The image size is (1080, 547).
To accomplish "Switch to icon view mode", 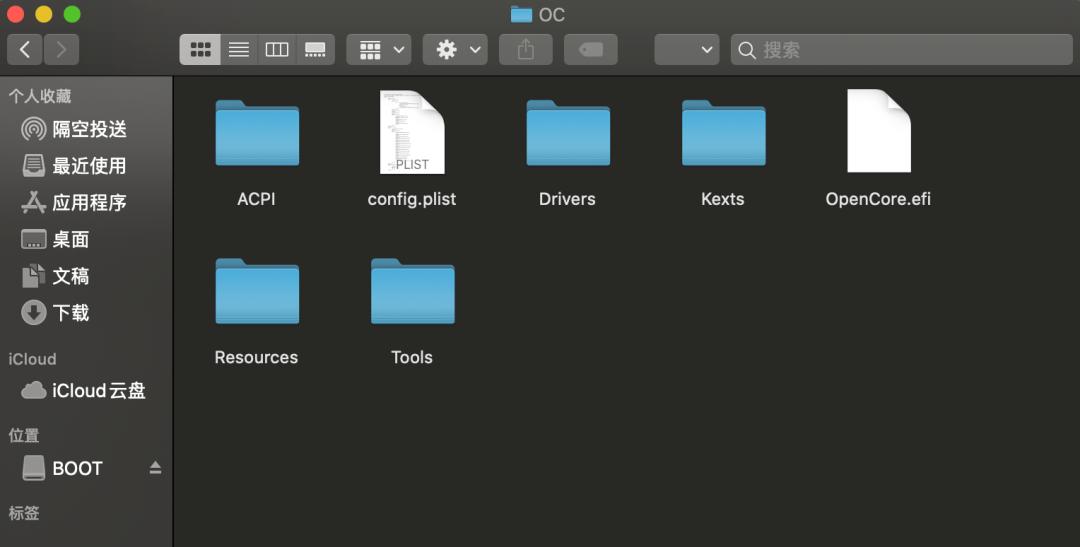I will (200, 49).
